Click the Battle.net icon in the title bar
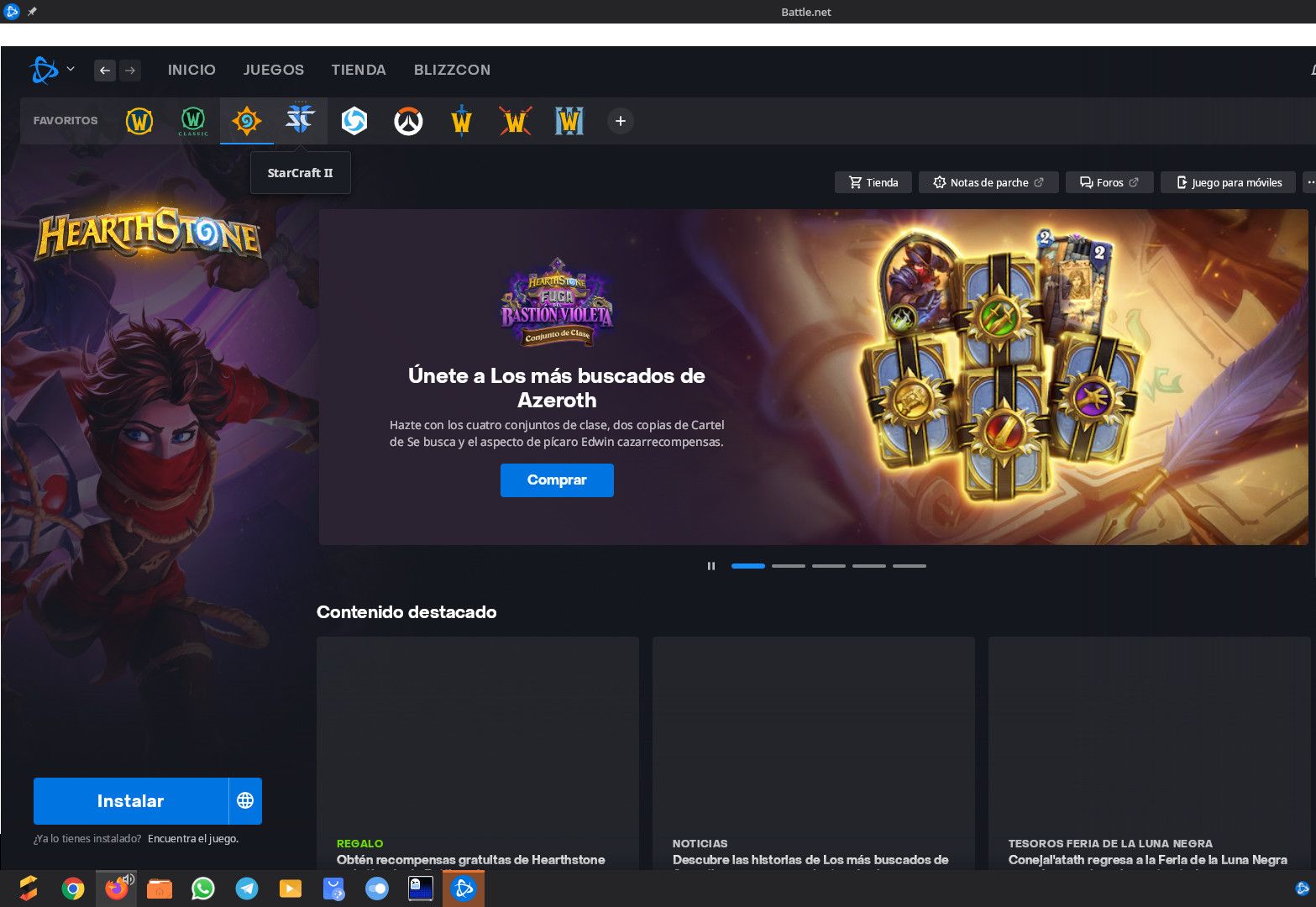This screenshot has width=1316, height=907. point(12,12)
